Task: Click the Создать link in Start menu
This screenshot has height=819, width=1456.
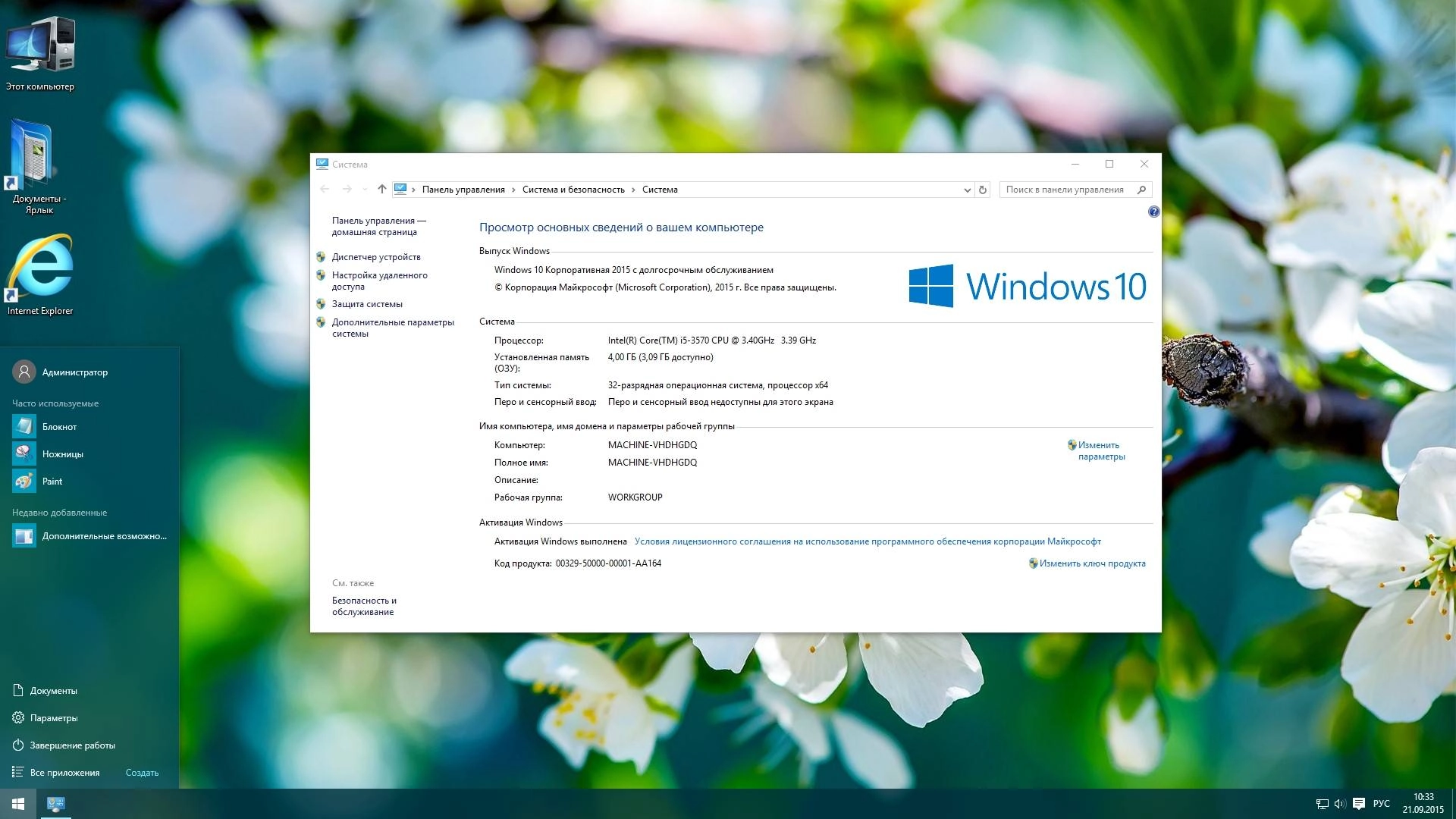Action: pyautogui.click(x=142, y=773)
